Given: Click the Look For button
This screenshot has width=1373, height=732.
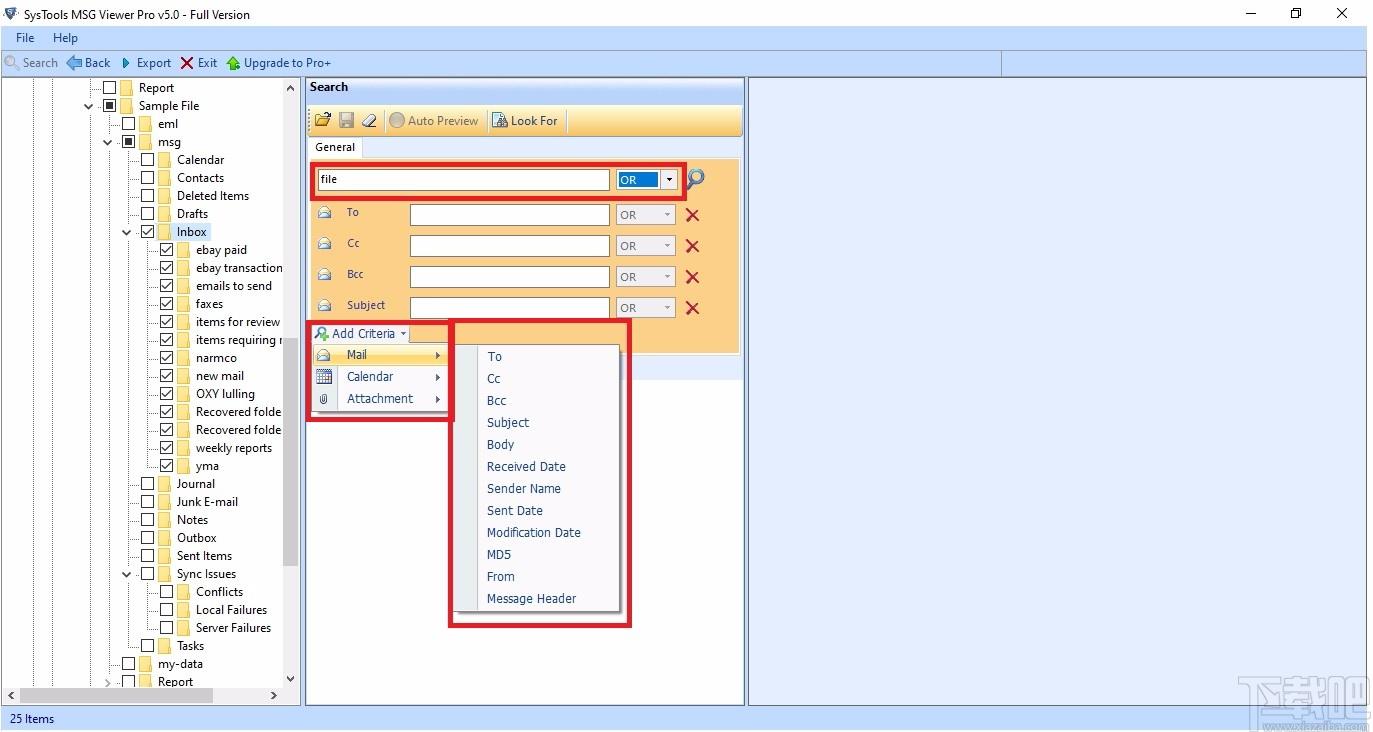Looking at the screenshot, I should tap(525, 121).
